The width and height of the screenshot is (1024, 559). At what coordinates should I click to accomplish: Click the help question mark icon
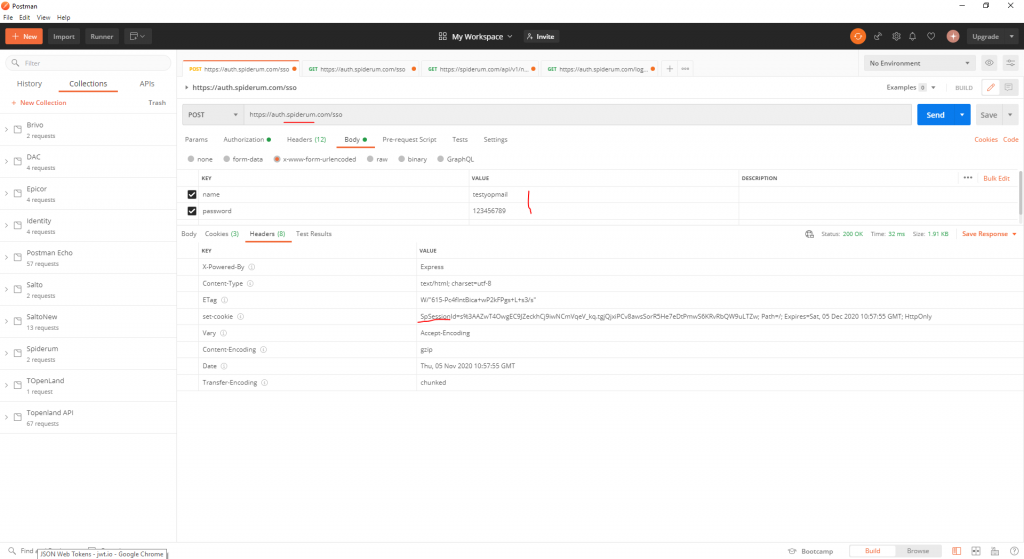(x=1014, y=551)
